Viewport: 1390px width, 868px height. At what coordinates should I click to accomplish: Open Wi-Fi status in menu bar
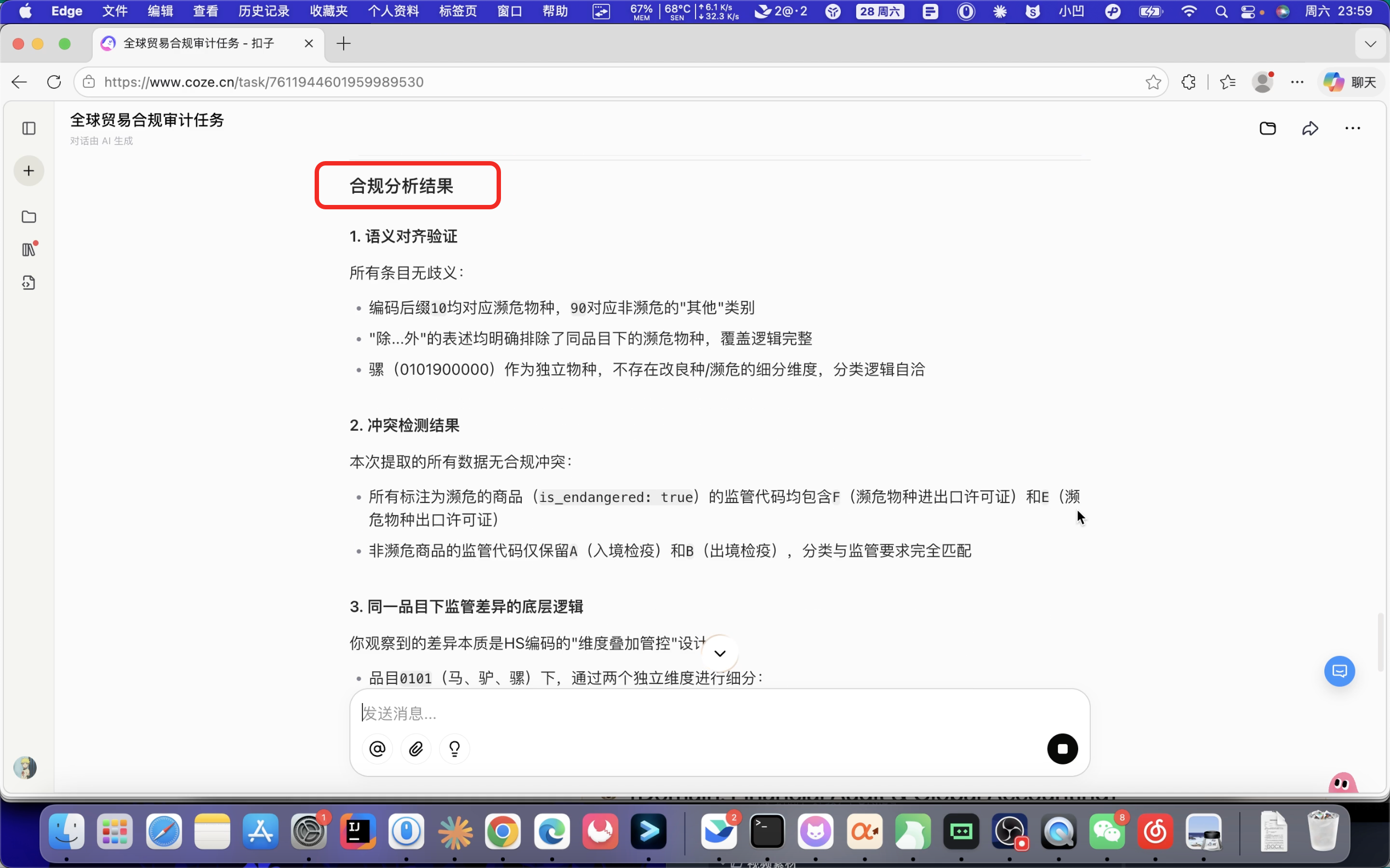tap(1189, 12)
